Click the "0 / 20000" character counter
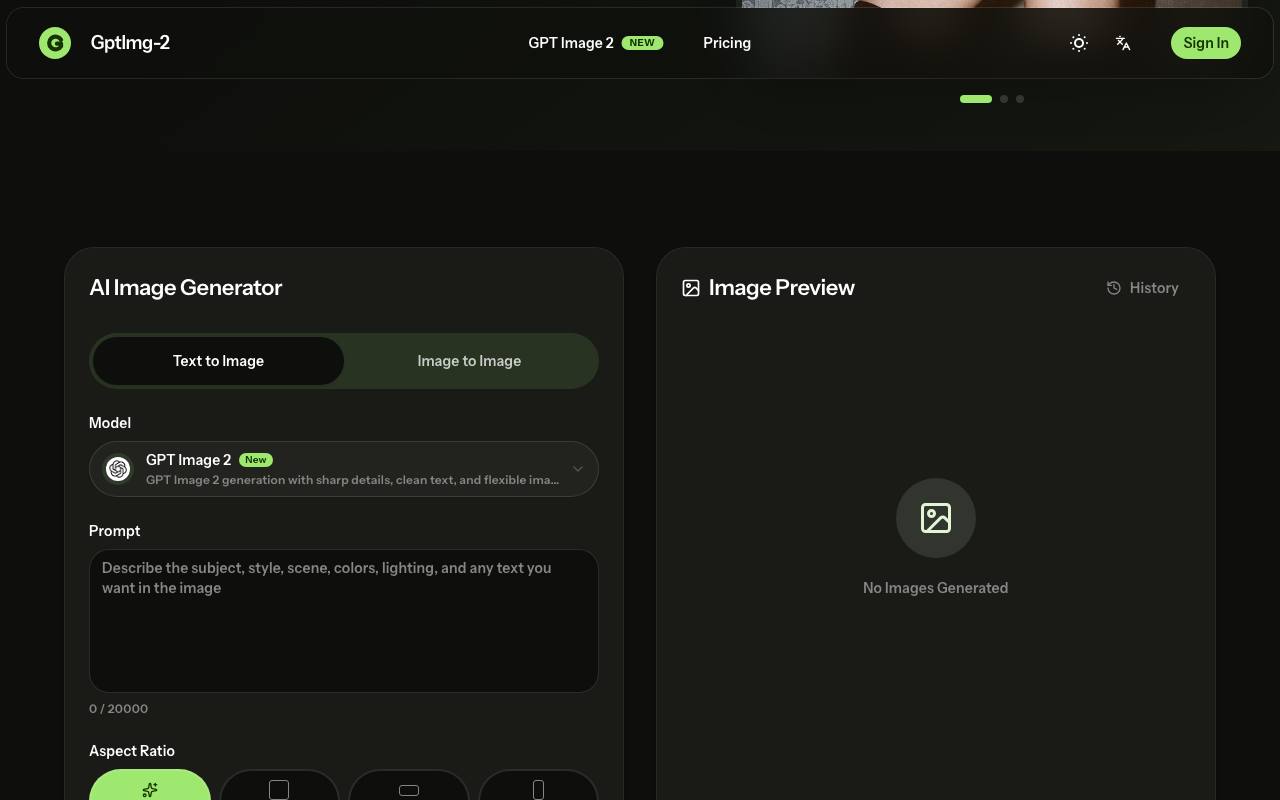 118,709
